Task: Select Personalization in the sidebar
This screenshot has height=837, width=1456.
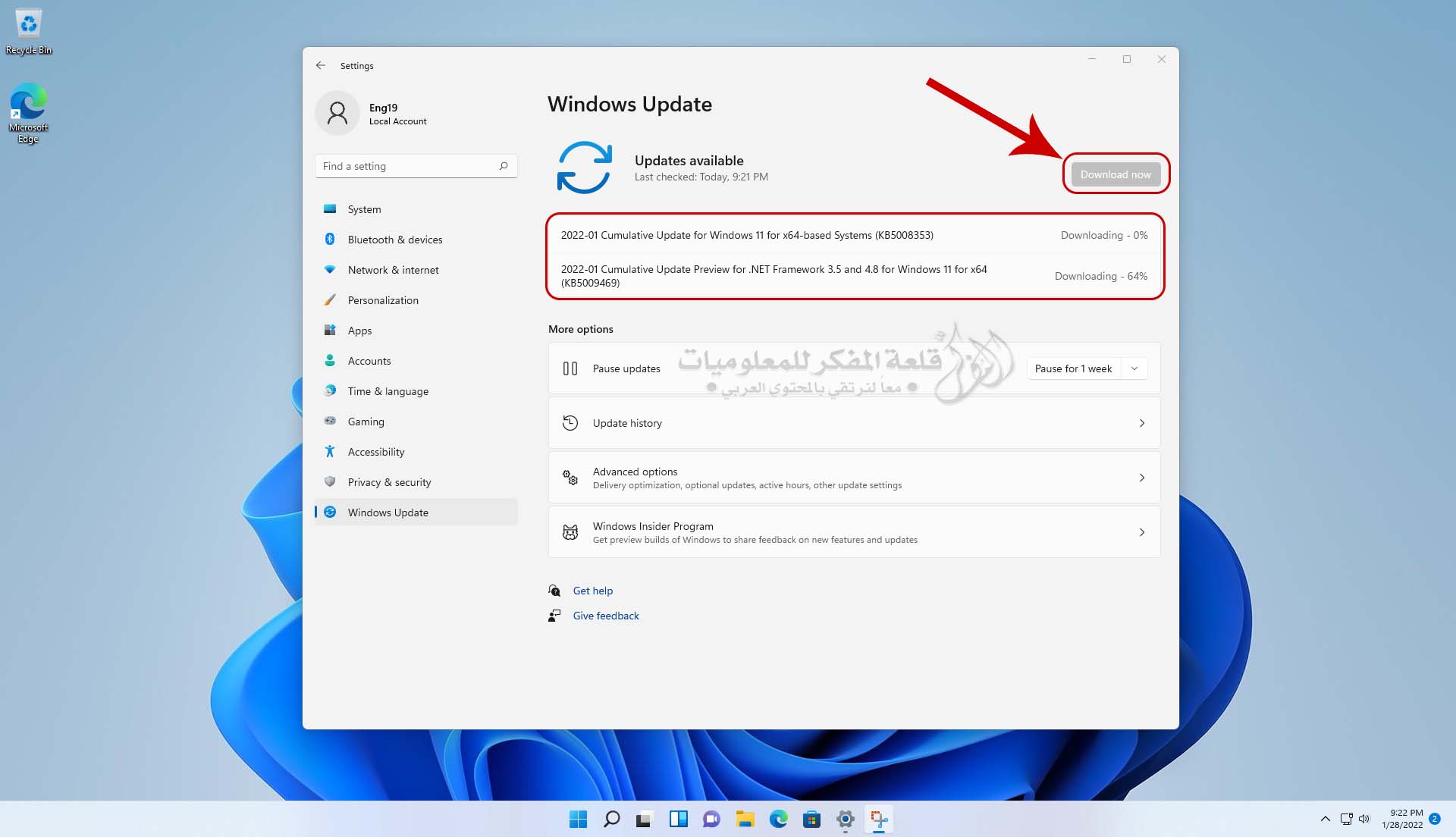Action: coord(416,300)
